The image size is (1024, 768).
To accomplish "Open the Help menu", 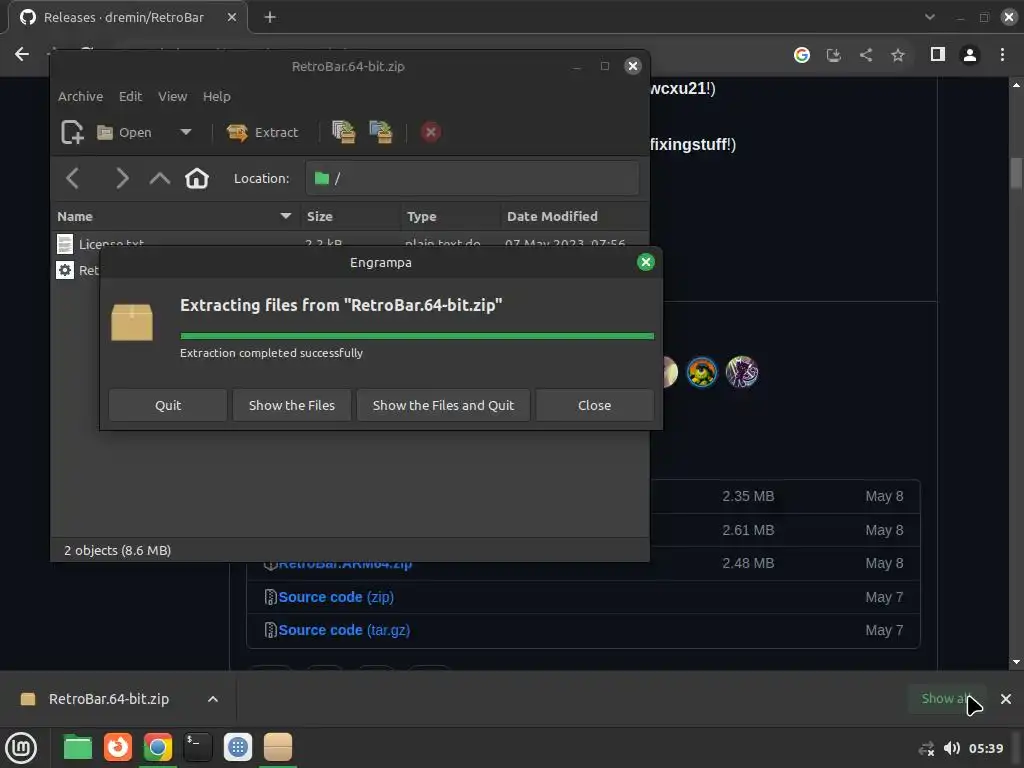I will pos(216,97).
